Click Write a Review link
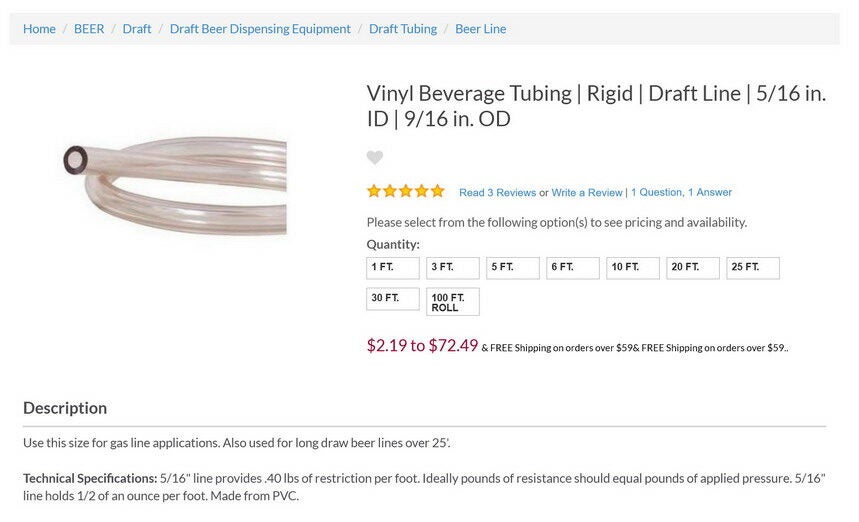The width and height of the screenshot is (859, 522). (587, 192)
